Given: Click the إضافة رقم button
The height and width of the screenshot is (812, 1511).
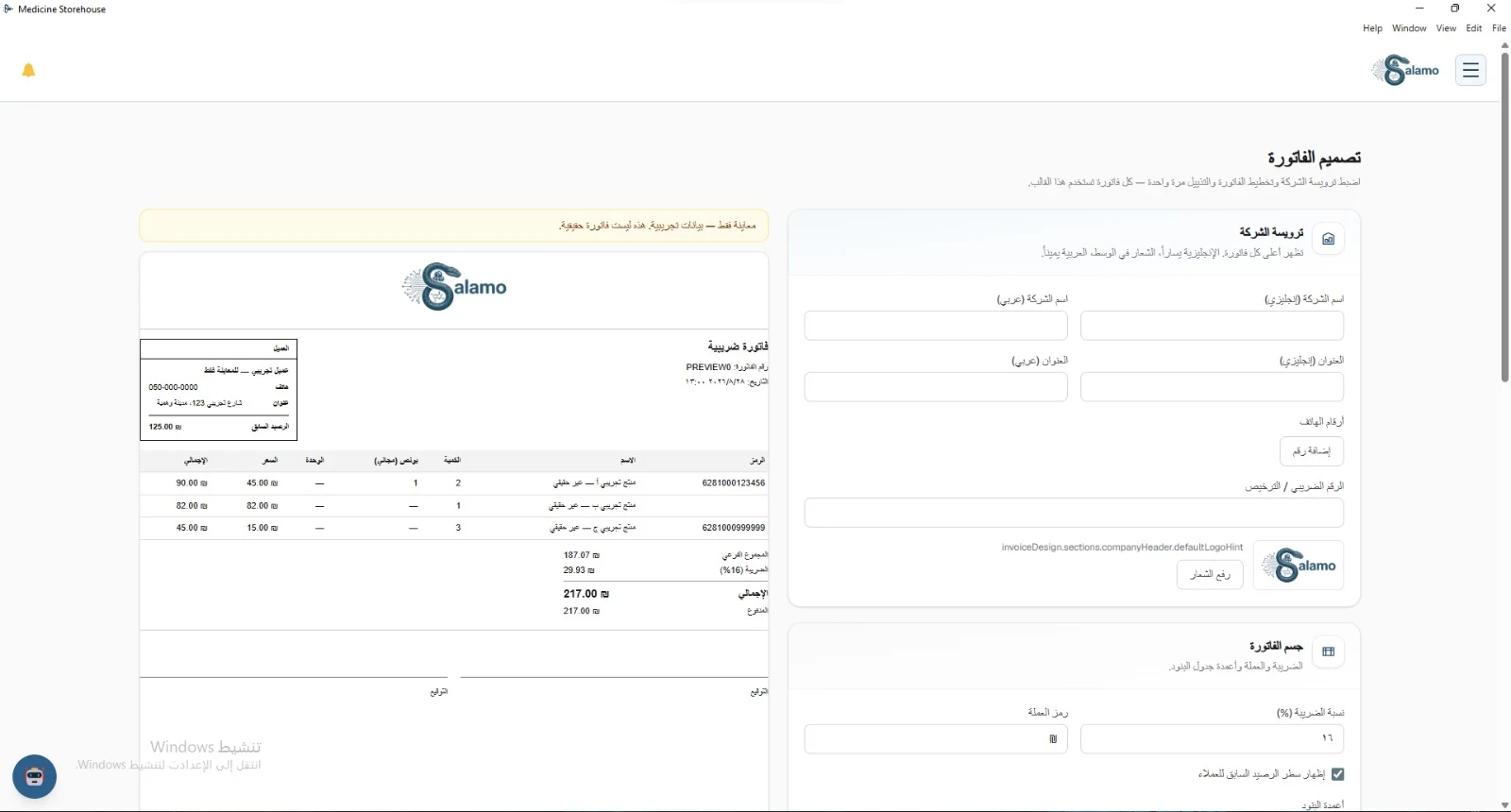Looking at the screenshot, I should click(x=1312, y=451).
